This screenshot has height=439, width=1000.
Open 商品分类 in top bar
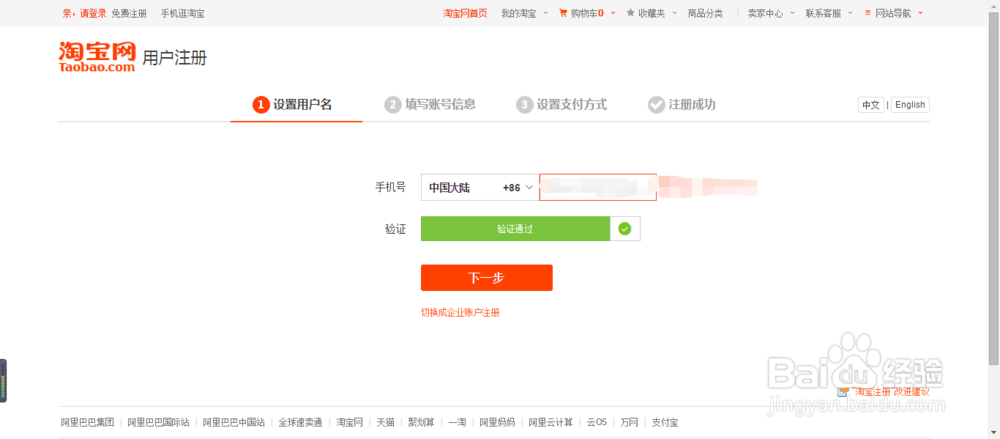tap(705, 13)
